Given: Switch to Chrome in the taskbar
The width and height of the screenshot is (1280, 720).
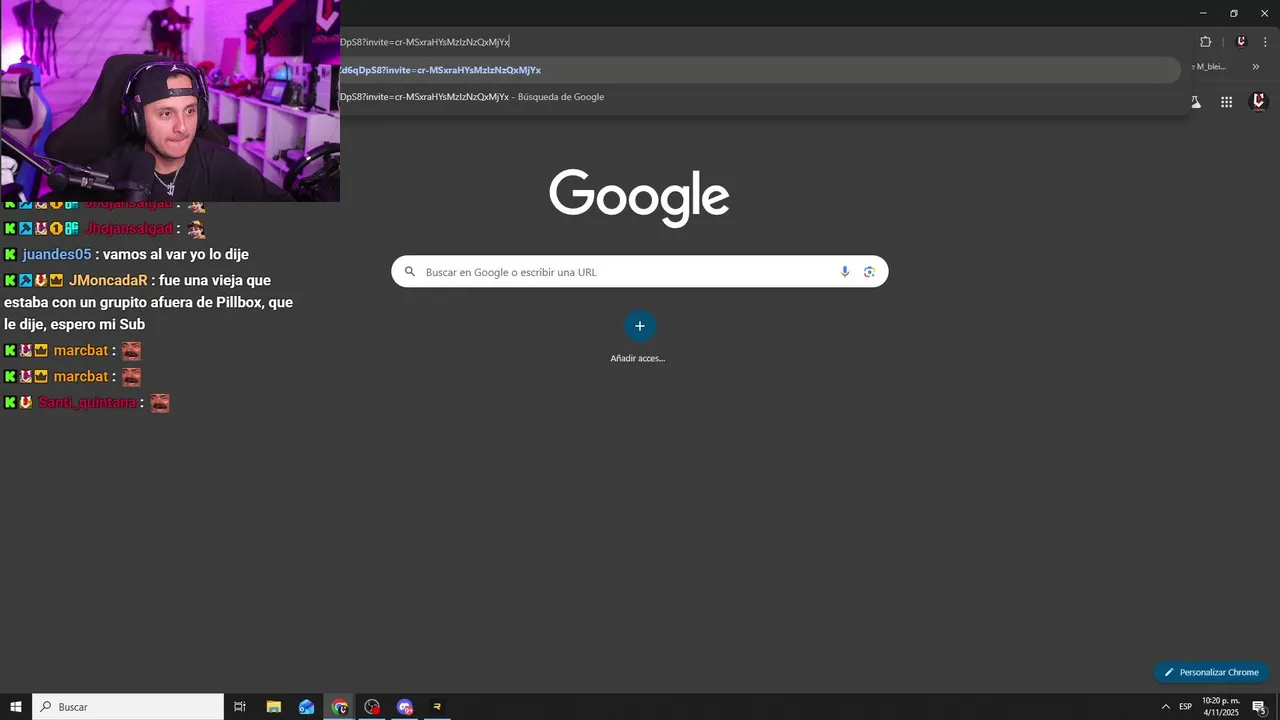Looking at the screenshot, I should pos(340,707).
